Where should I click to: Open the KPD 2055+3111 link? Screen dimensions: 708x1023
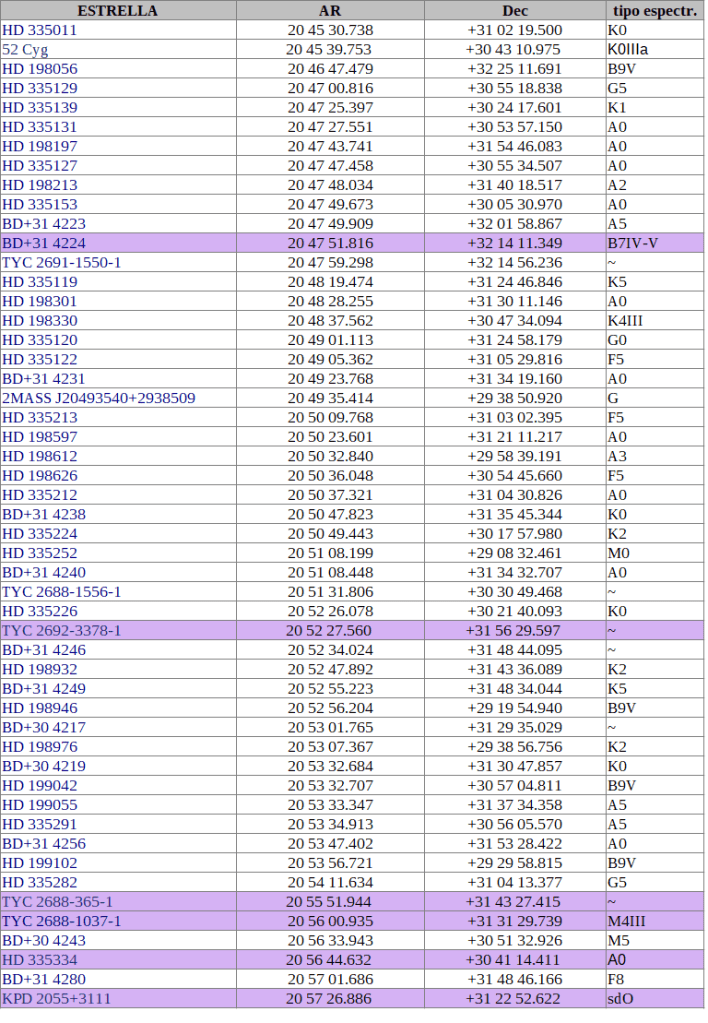tap(58, 998)
